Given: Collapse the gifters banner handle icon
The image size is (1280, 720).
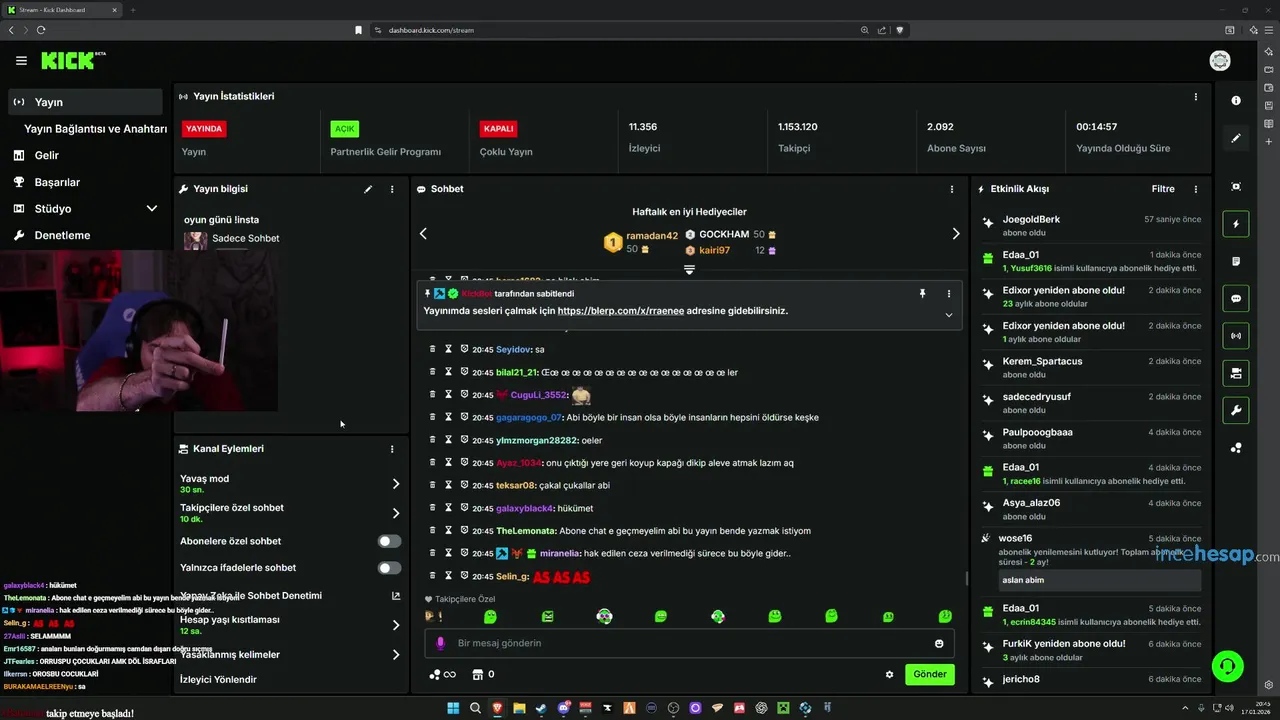Looking at the screenshot, I should point(689,270).
